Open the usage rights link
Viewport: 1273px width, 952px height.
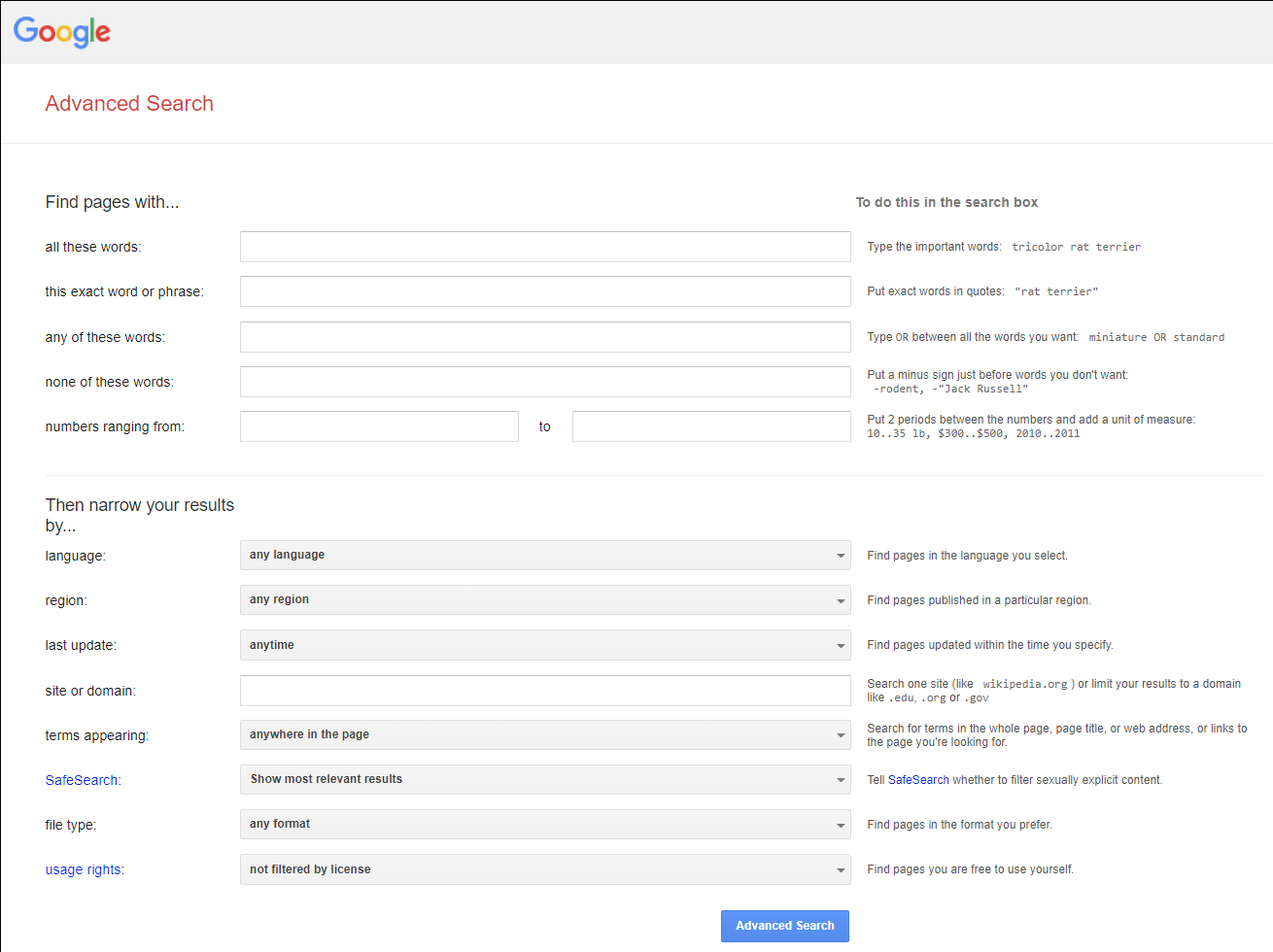pyautogui.click(x=84, y=869)
